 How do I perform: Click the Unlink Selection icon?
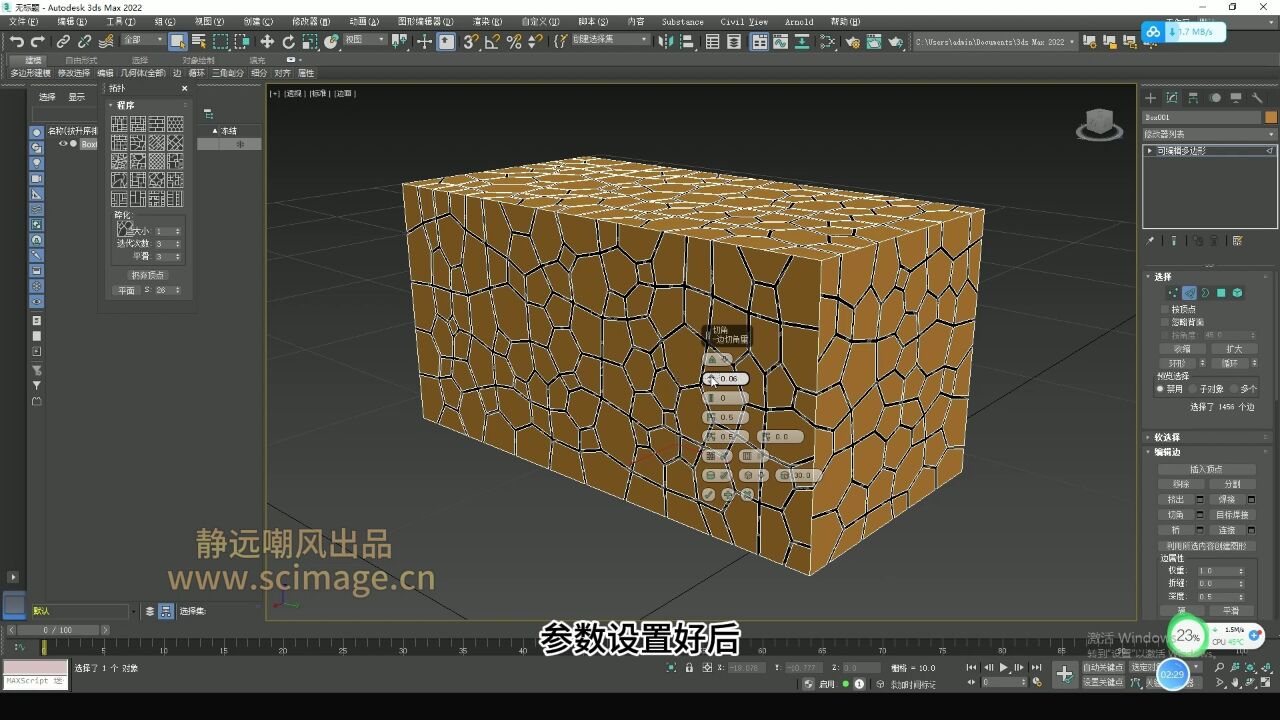pyautogui.click(x=85, y=41)
